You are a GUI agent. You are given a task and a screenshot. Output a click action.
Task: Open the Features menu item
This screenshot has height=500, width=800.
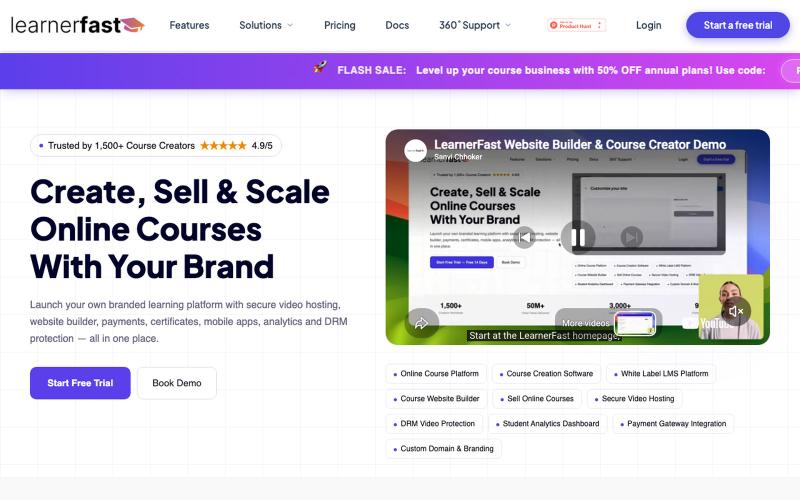click(189, 25)
